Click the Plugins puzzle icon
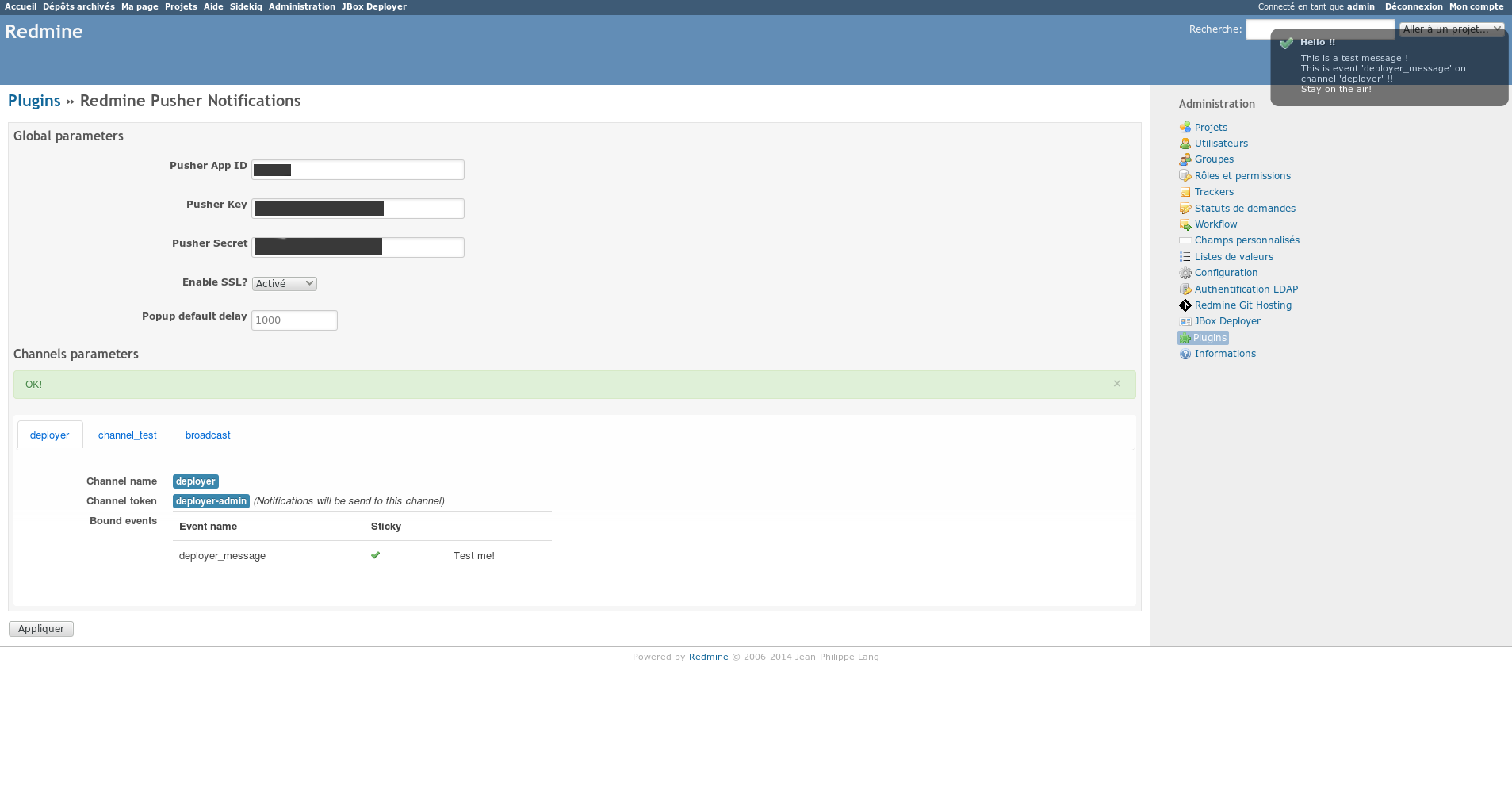 tap(1185, 338)
